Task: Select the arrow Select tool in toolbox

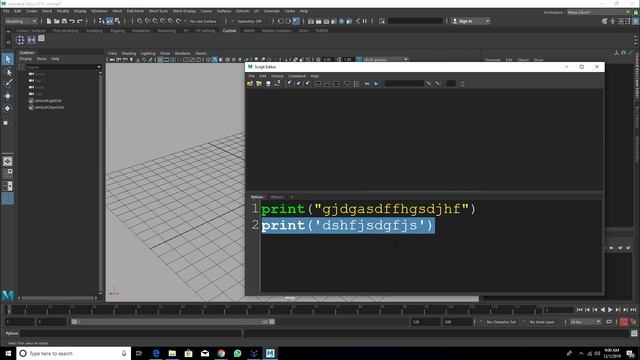Action: pyautogui.click(x=8, y=60)
